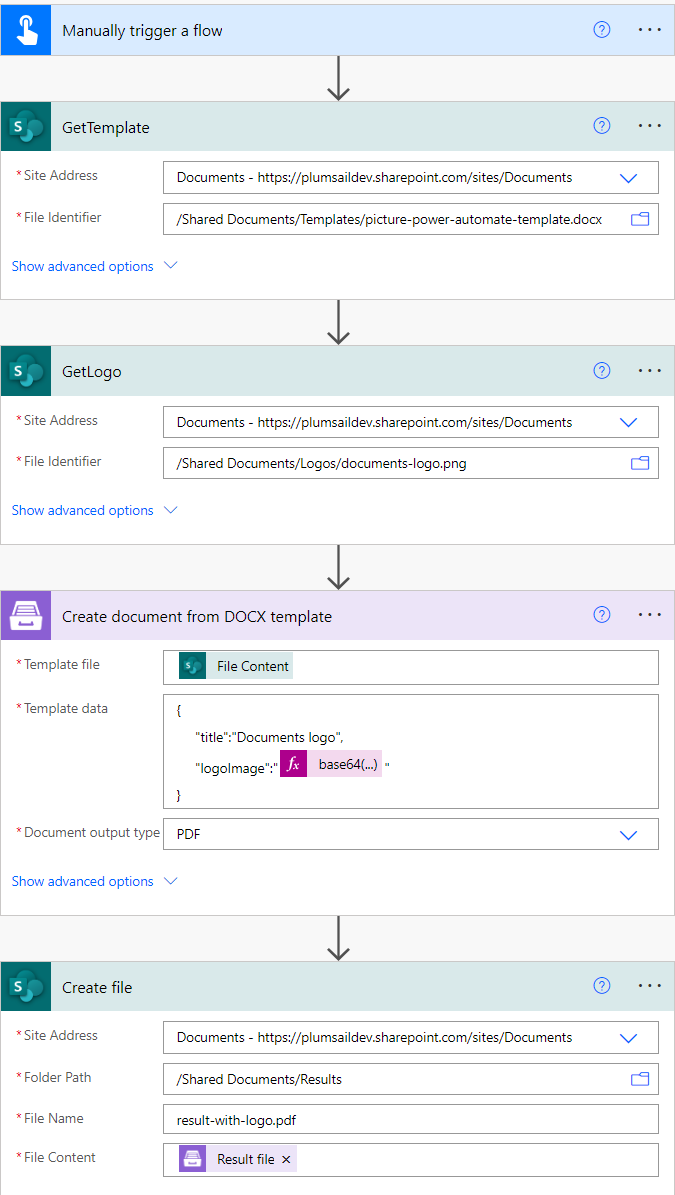The height and width of the screenshot is (1195, 675).
Task: Open the ellipsis menu for GetLogo
Action: pos(650,371)
